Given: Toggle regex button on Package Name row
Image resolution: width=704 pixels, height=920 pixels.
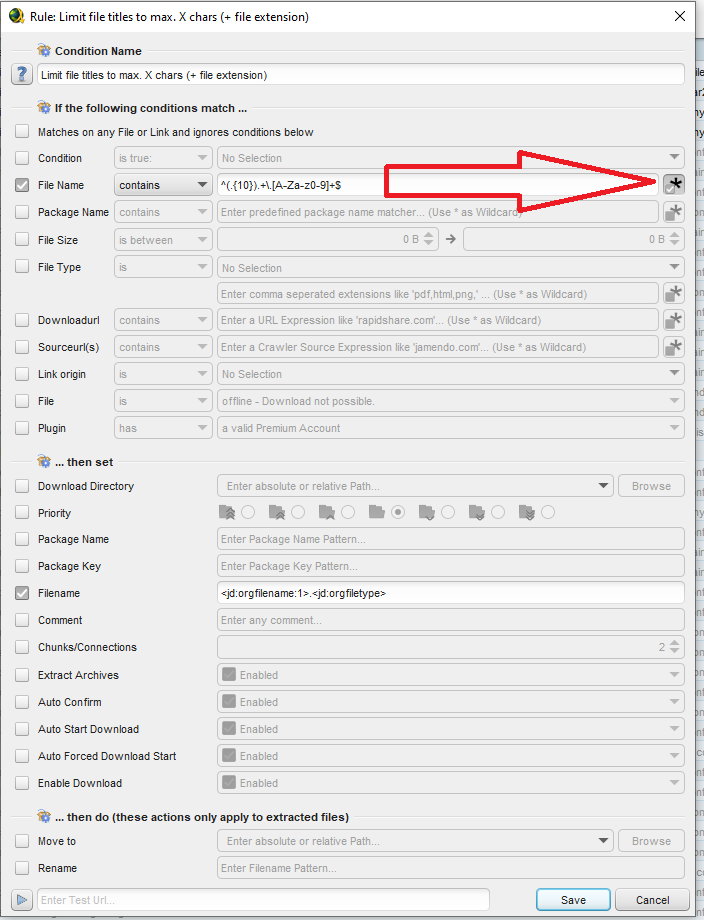Looking at the screenshot, I should 674,212.
